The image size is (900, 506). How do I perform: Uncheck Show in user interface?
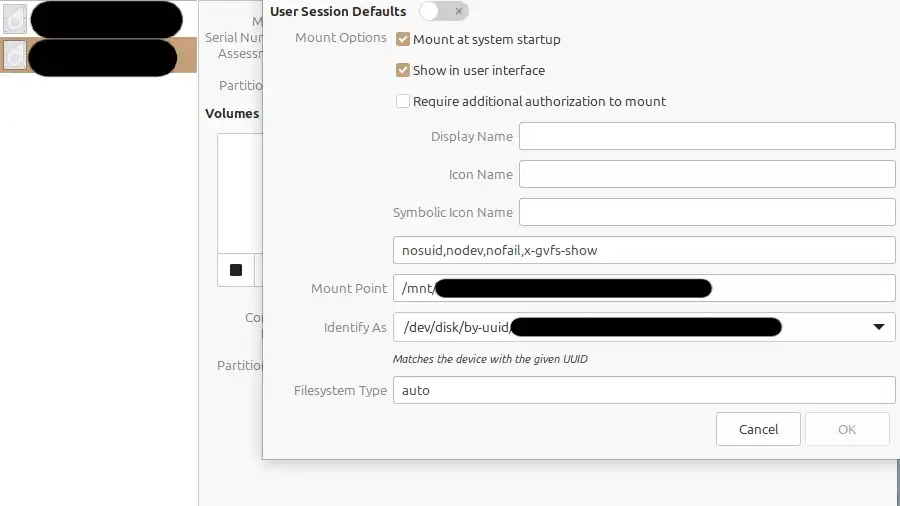coord(403,71)
